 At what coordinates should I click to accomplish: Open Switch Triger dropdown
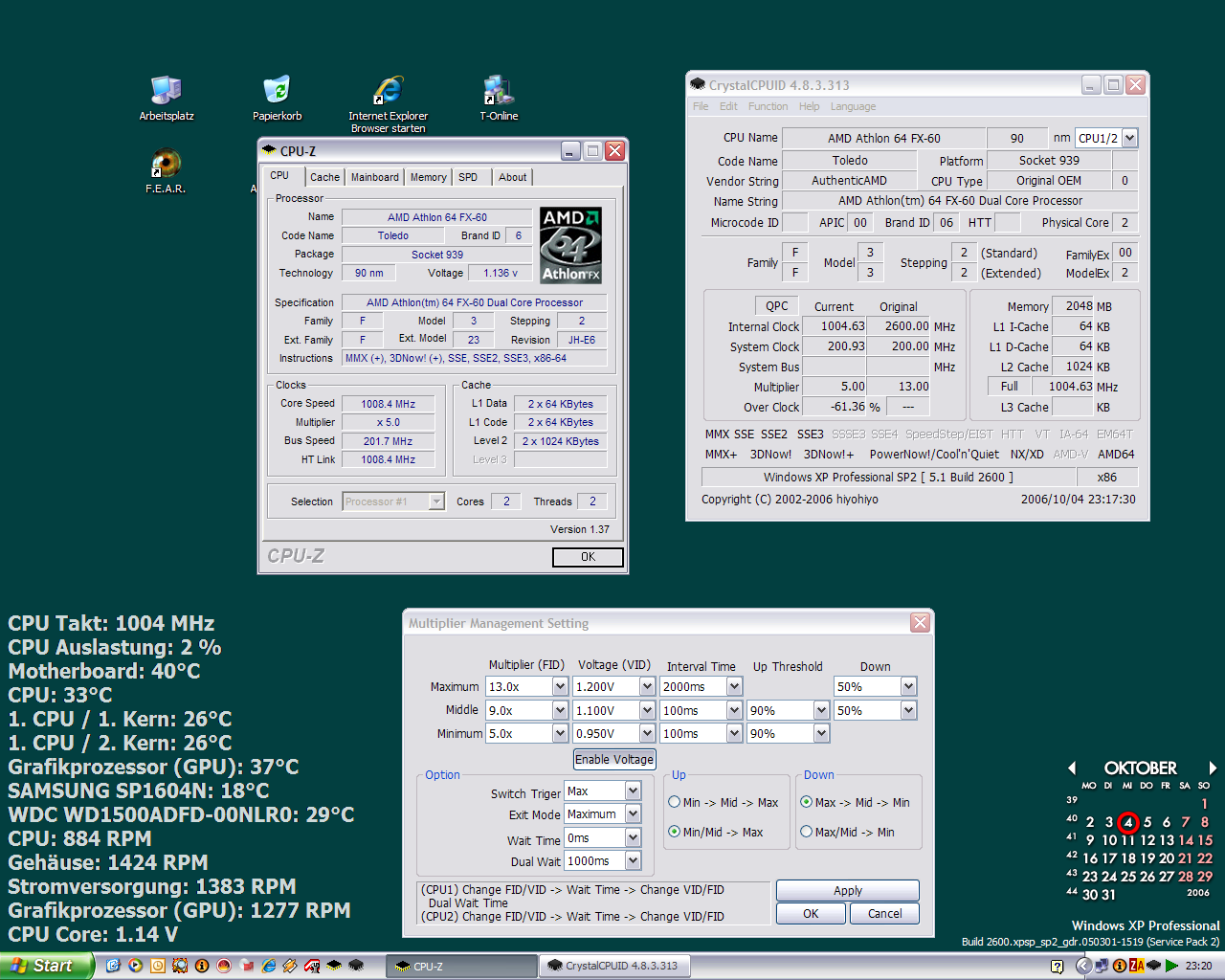pyautogui.click(x=633, y=791)
